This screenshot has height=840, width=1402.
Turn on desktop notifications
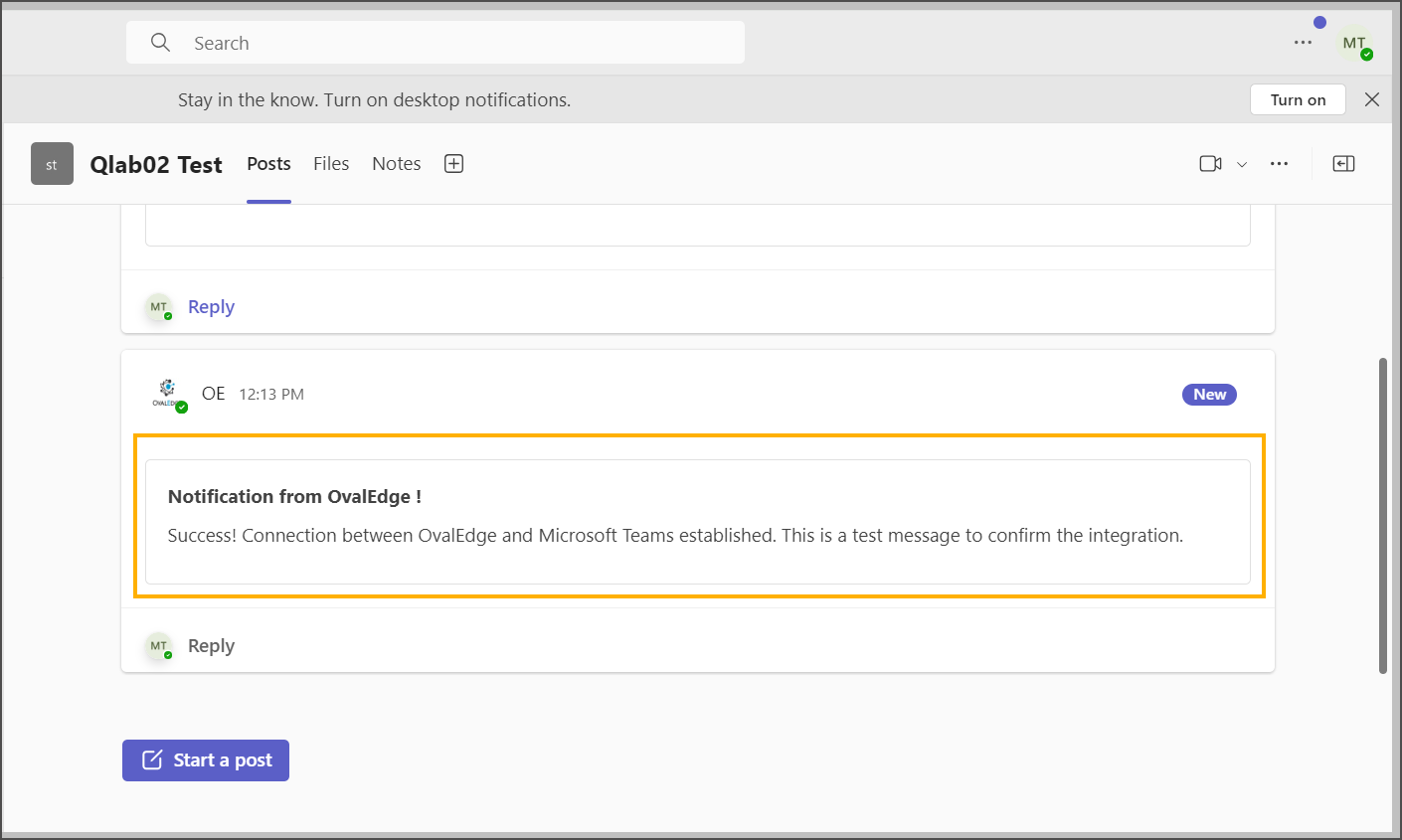[1298, 99]
